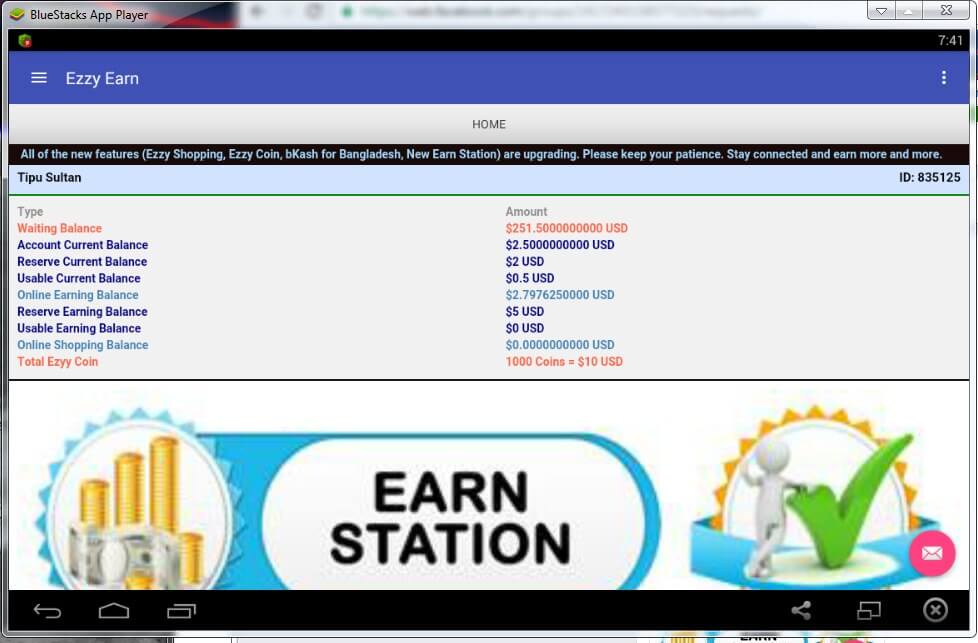978x643 pixels.
Task: Open the Android recent apps button
Action: (x=181, y=610)
